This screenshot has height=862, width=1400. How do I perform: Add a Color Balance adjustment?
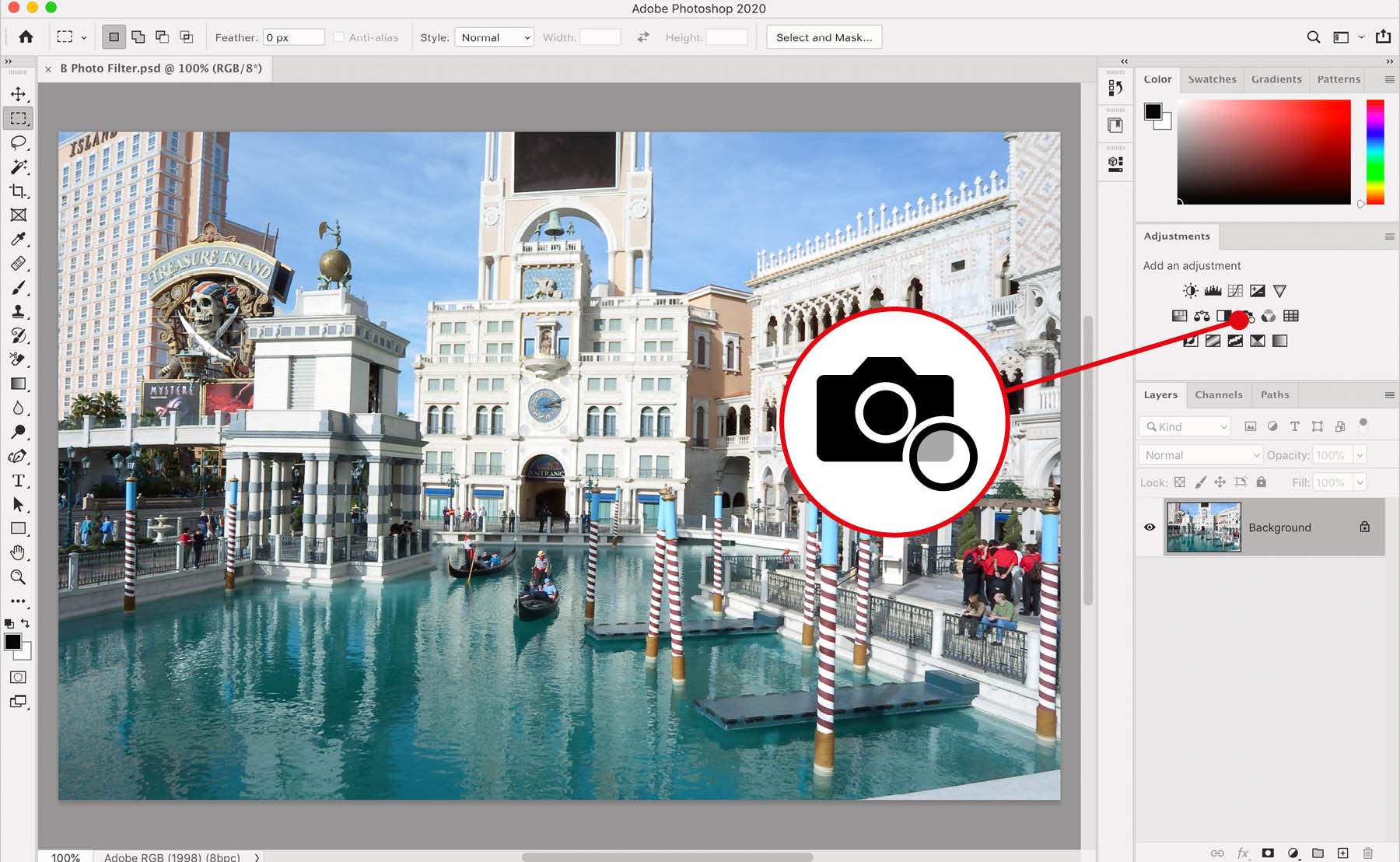1202,316
